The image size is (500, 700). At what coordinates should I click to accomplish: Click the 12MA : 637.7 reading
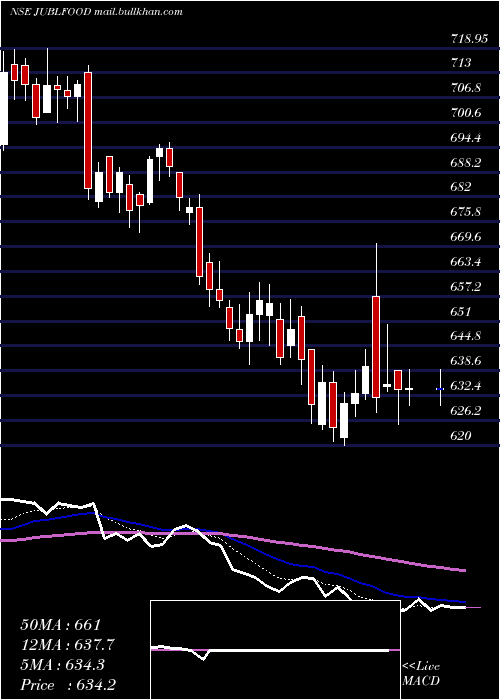coord(68,645)
